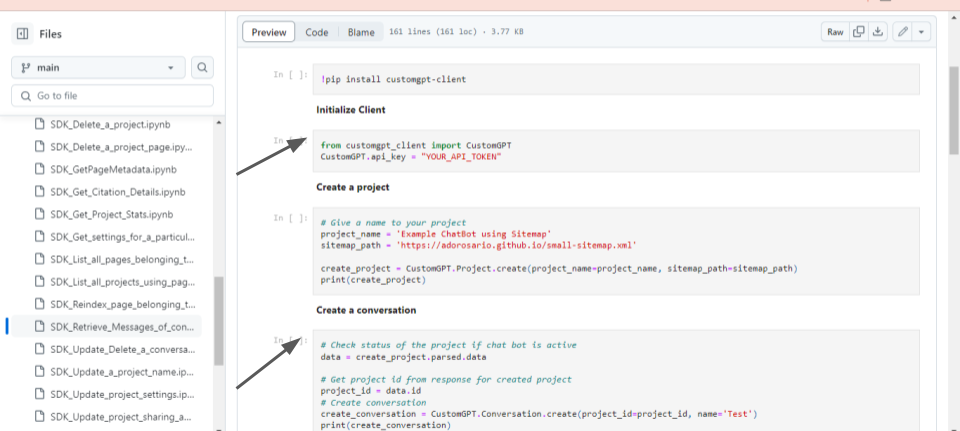
Task: Click the print(create_project) line
Action: point(373,280)
